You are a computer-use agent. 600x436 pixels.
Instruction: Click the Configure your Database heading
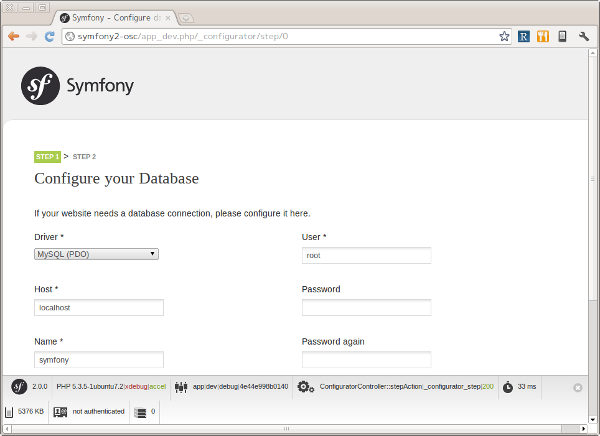coord(117,179)
